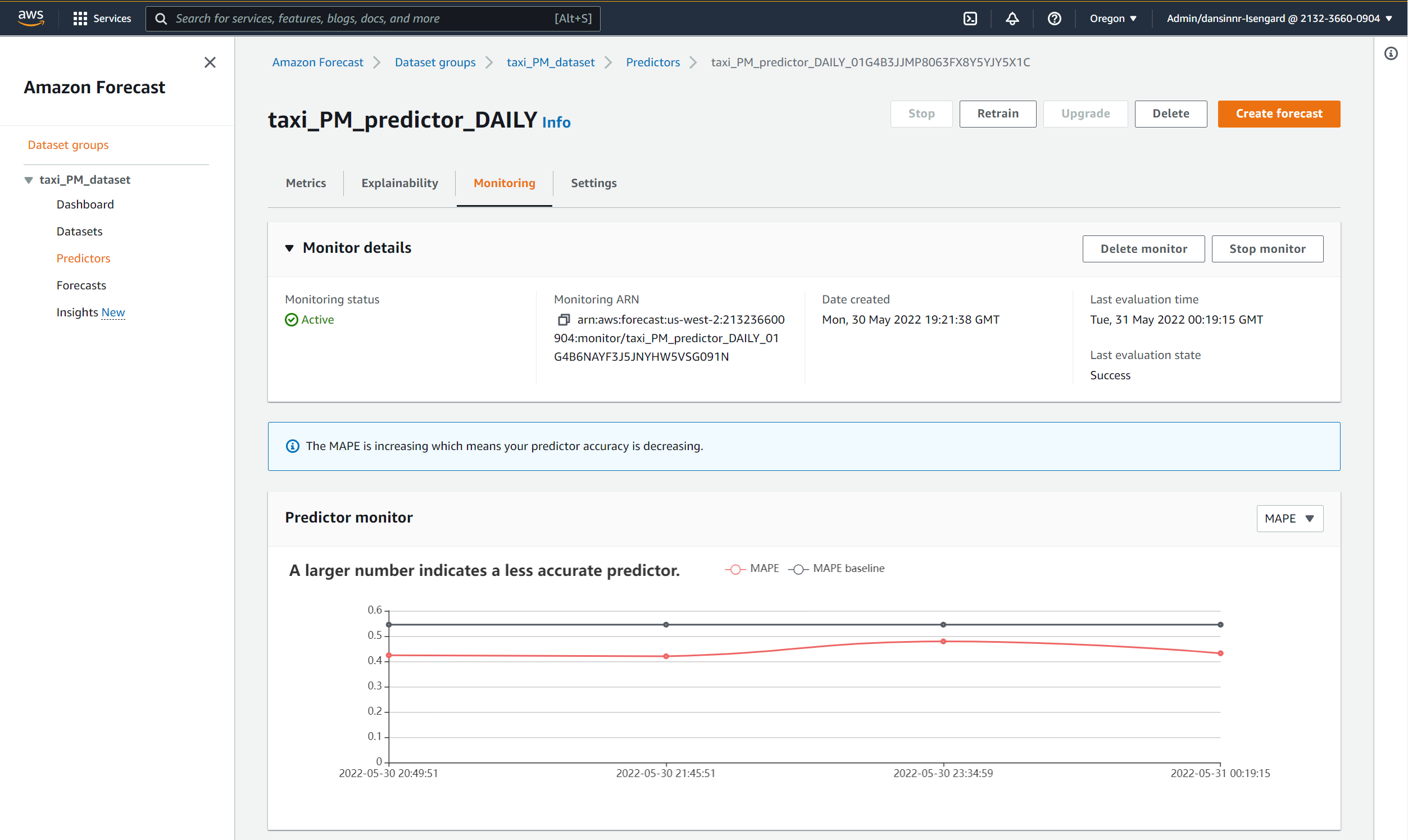This screenshot has width=1408, height=840.
Task: Open the Services grid menu icon
Action: (80, 19)
